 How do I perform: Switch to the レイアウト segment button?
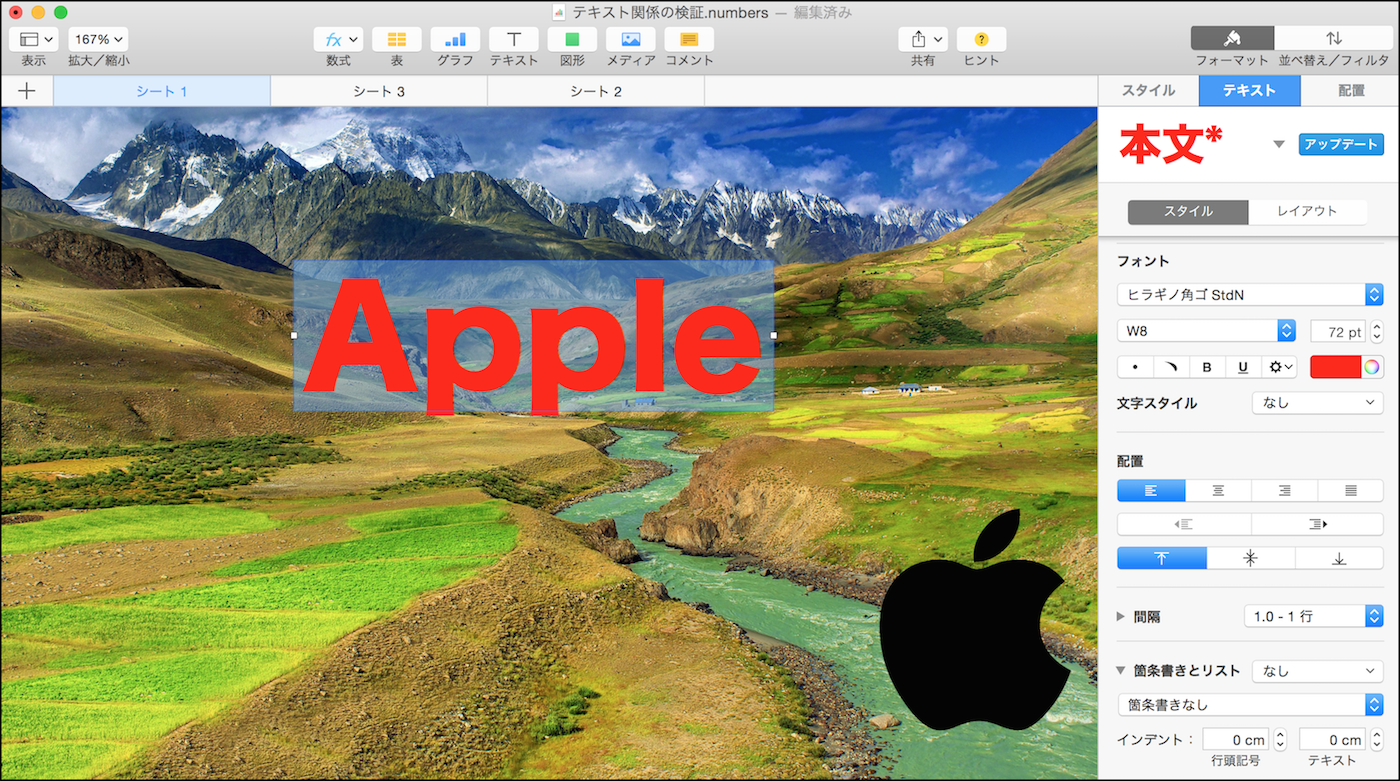[x=1307, y=212]
